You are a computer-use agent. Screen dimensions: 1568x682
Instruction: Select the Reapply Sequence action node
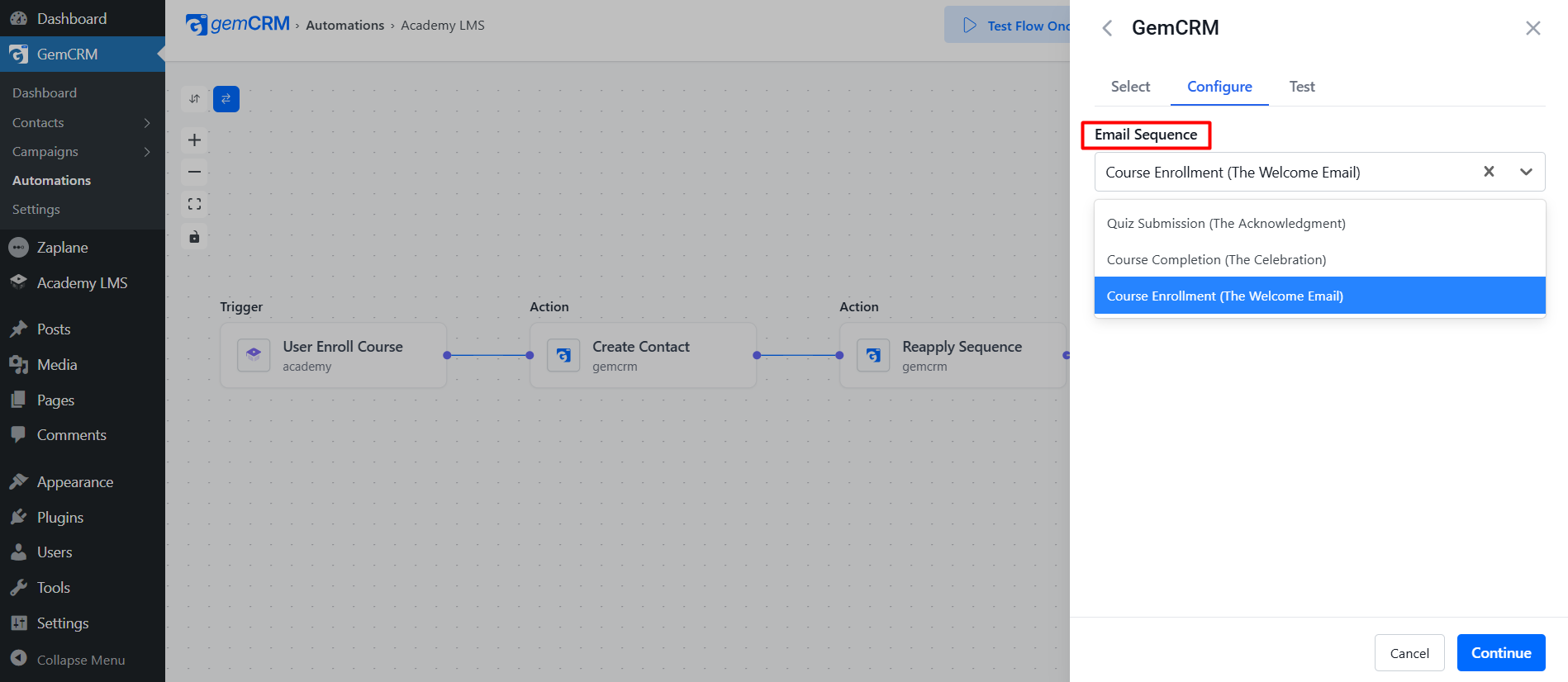click(953, 355)
